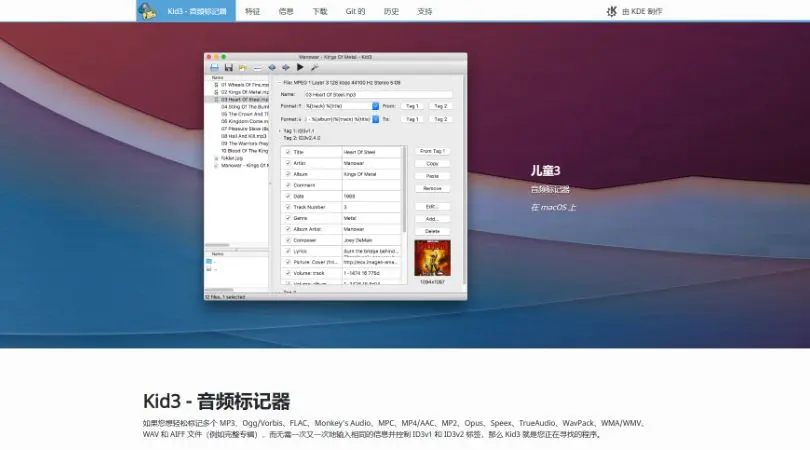Click the file icon of 02 Kings Of Metal
This screenshot has height=450, width=810.
tap(216, 92)
